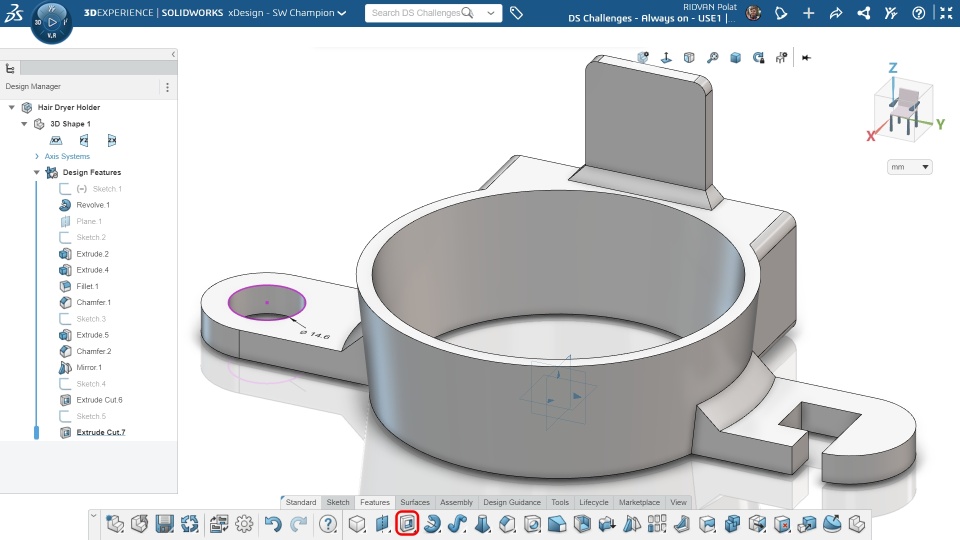The width and height of the screenshot is (960, 540).
Task: Click the plus Add icon in top bar
Action: click(x=809, y=13)
